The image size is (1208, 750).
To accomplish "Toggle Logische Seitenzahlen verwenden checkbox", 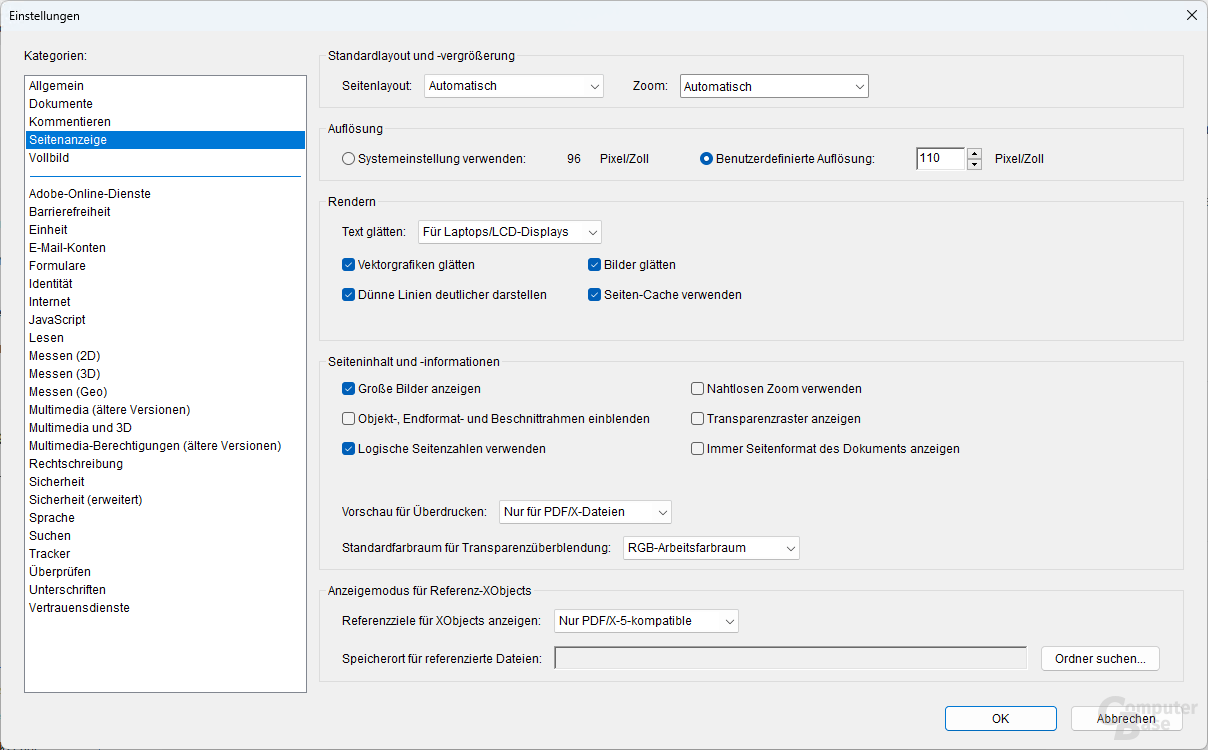I will pos(349,449).
